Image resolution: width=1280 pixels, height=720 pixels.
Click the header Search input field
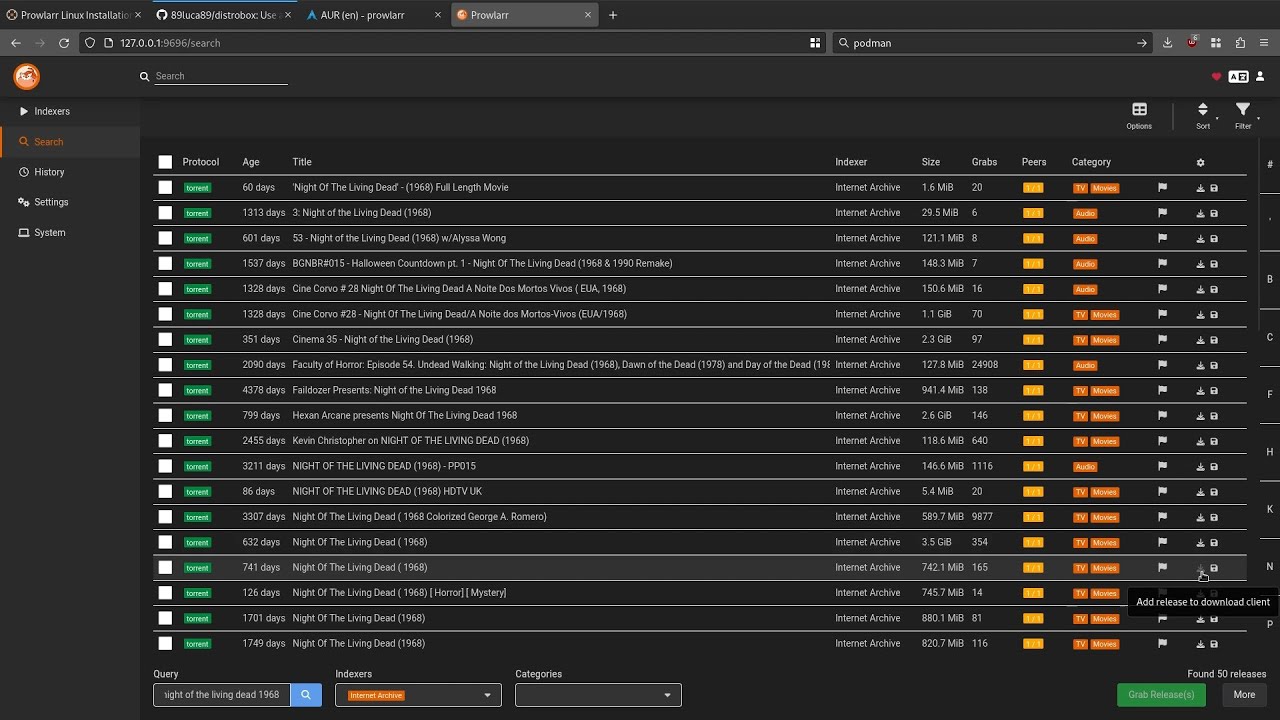(221, 76)
